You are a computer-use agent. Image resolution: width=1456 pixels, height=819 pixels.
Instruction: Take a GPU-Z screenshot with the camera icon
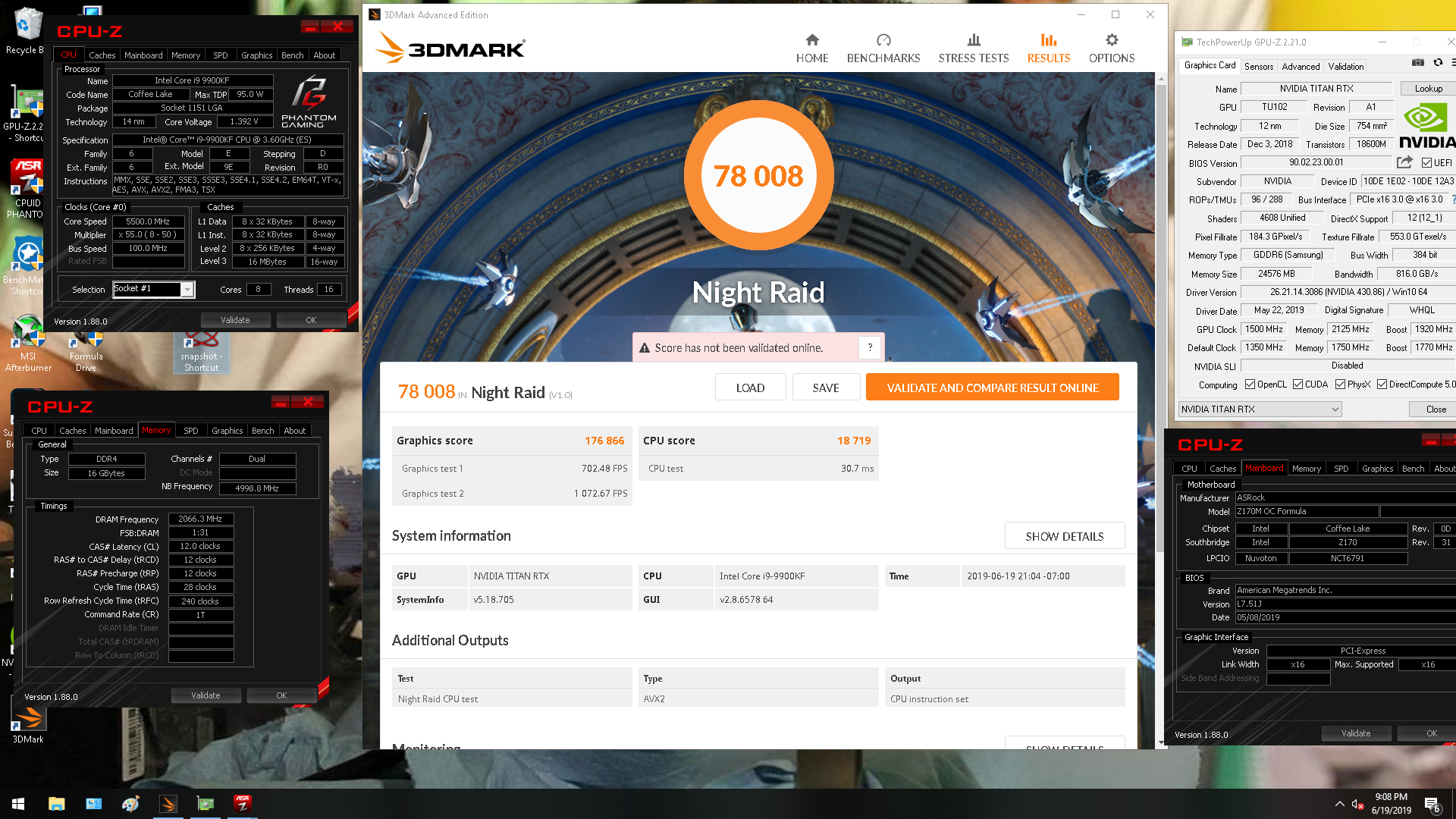coord(1417,63)
